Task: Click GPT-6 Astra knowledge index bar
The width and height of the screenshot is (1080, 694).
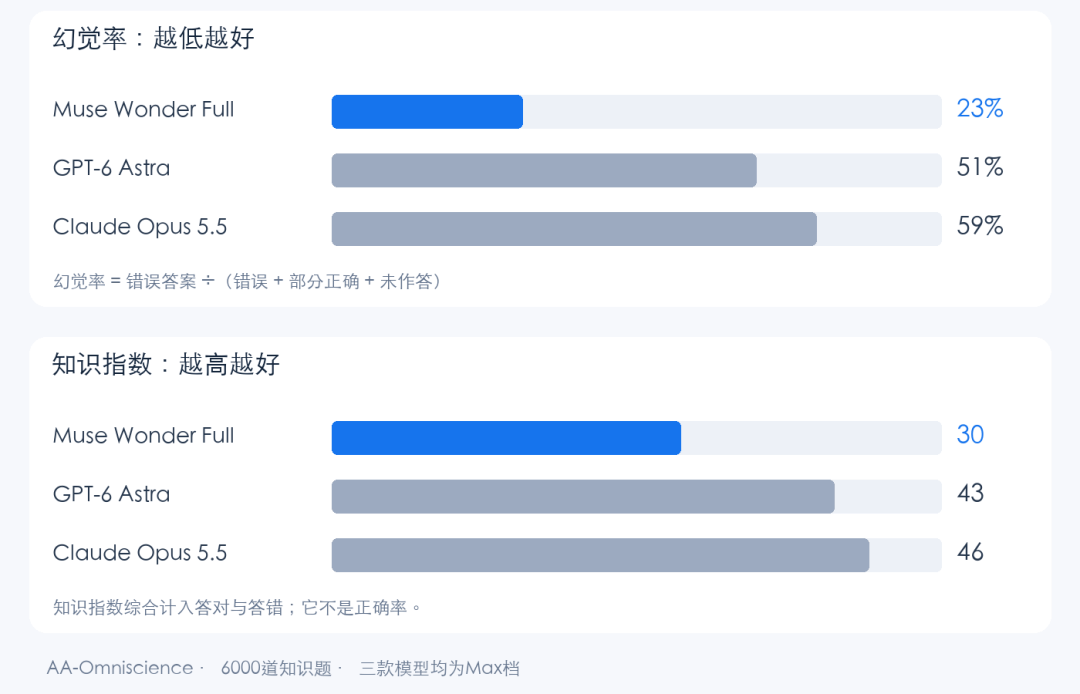Action: (x=636, y=496)
